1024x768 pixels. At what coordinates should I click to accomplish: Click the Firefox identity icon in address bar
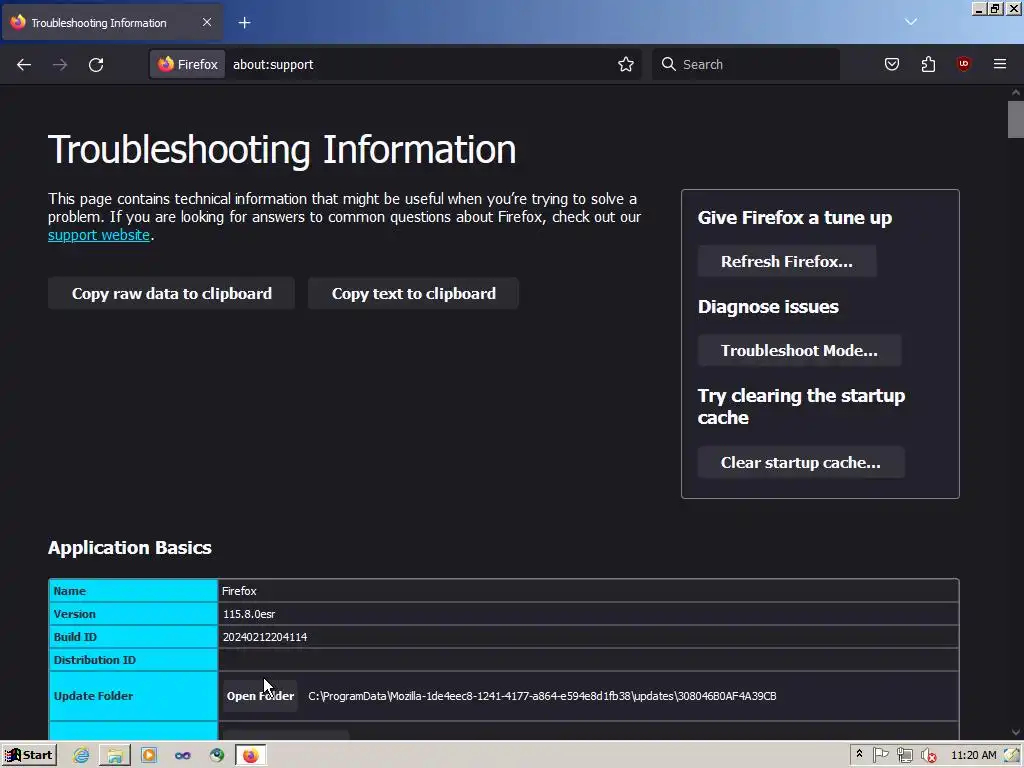coord(187,64)
